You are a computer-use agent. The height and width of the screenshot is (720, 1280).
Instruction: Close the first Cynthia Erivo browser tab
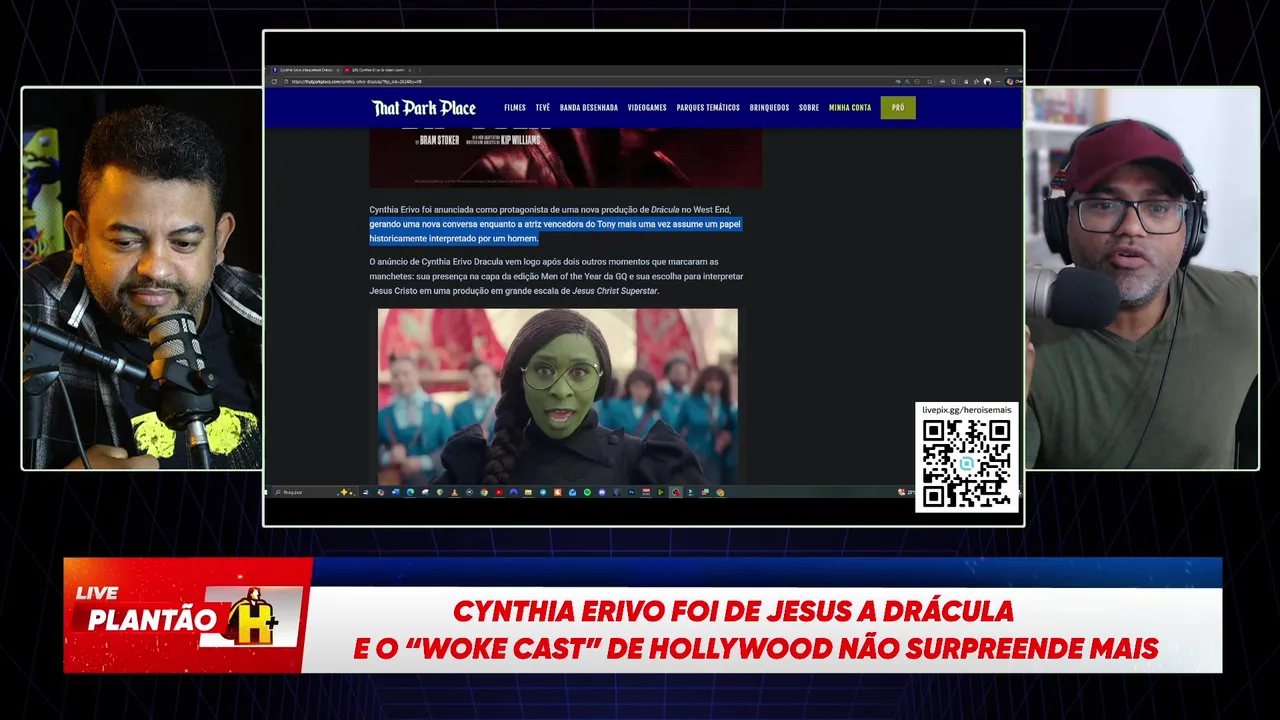tap(338, 70)
